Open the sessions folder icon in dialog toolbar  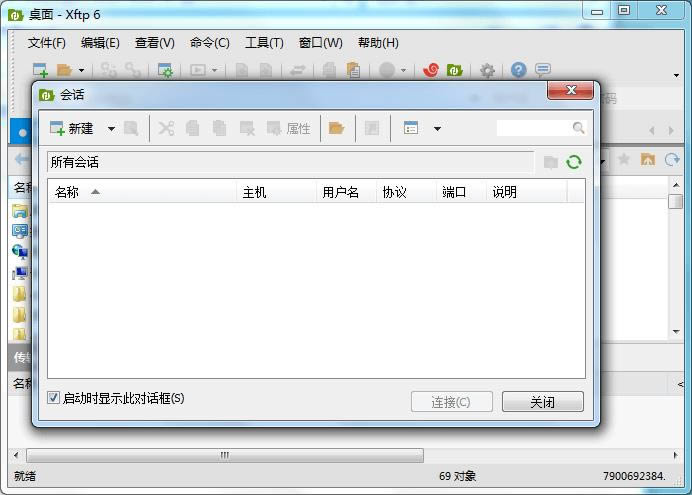(x=336, y=128)
